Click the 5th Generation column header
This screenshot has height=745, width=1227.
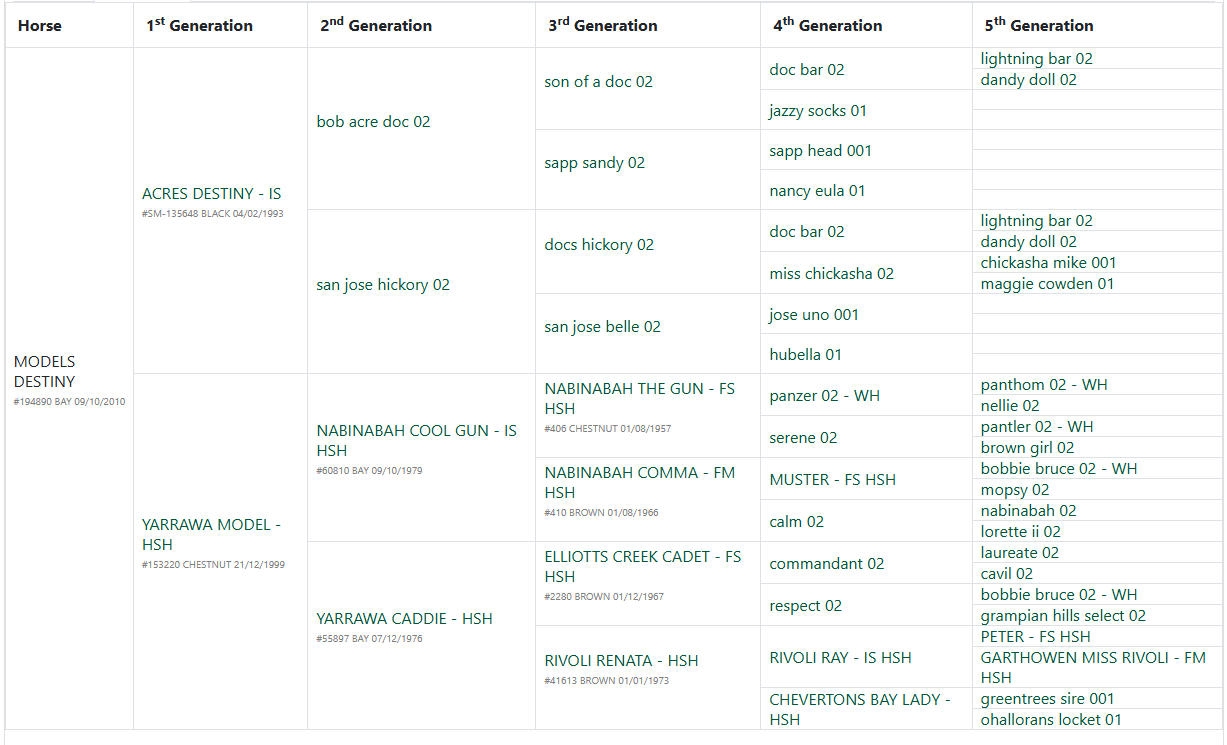1037,26
